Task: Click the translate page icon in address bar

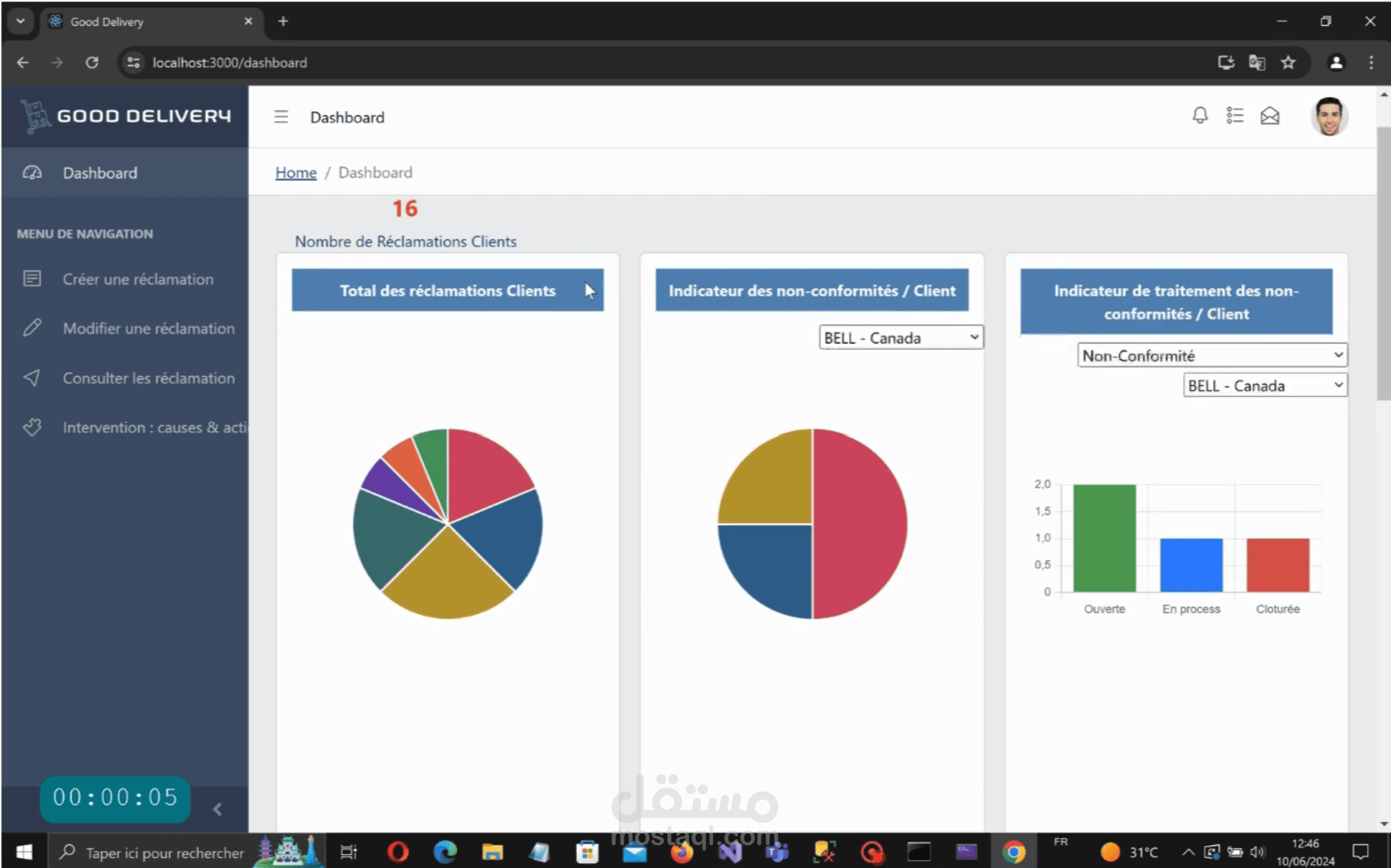Action: 1257,62
